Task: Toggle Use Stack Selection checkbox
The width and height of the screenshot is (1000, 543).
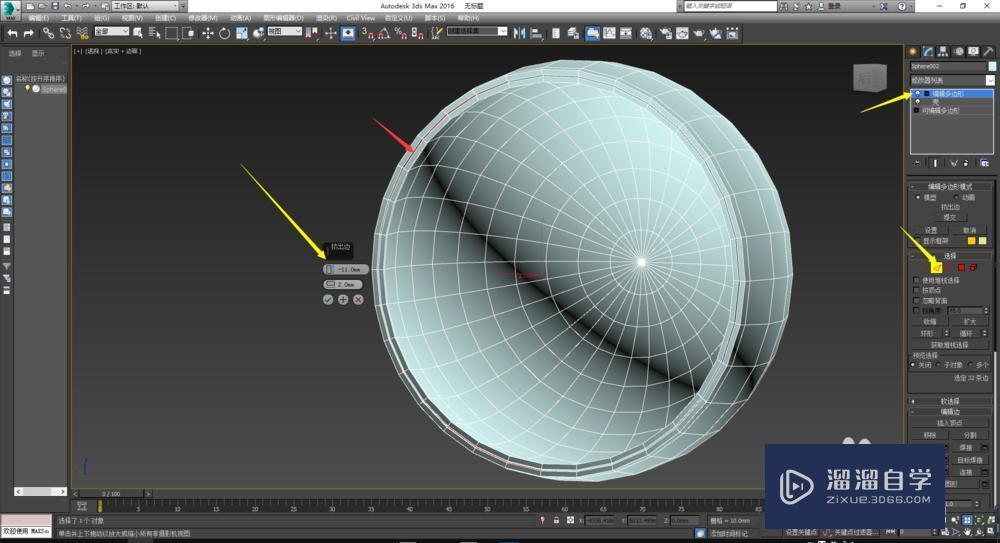Action: pos(916,280)
